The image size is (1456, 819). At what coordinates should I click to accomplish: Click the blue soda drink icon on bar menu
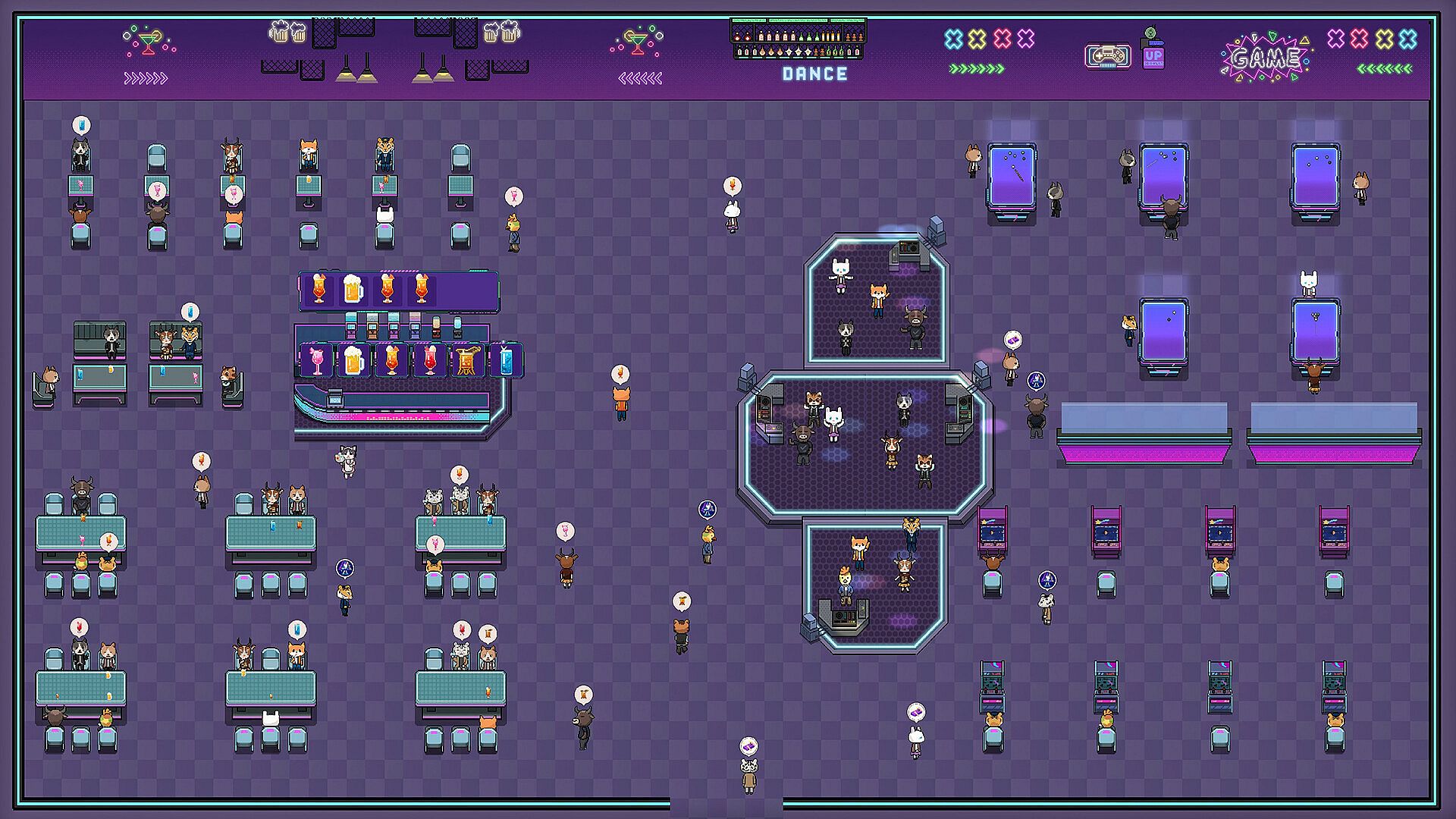tap(504, 360)
